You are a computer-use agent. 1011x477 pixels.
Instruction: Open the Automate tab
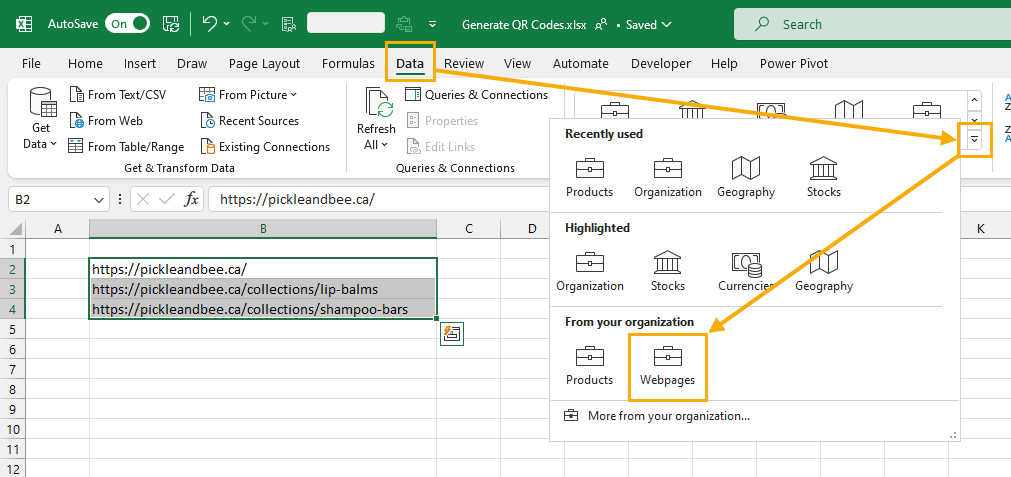pyautogui.click(x=580, y=63)
